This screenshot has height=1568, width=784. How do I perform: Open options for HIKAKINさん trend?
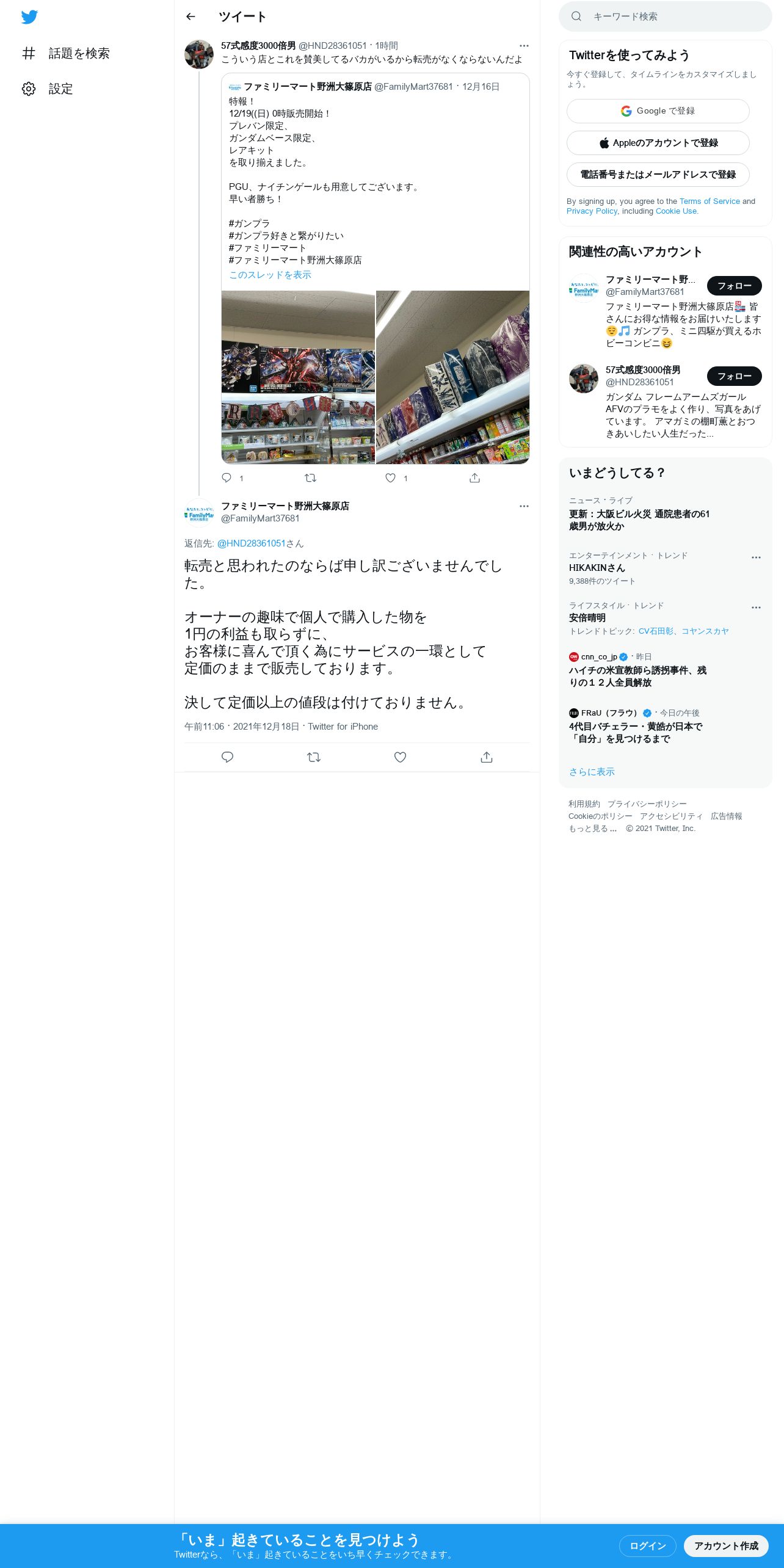(x=756, y=557)
